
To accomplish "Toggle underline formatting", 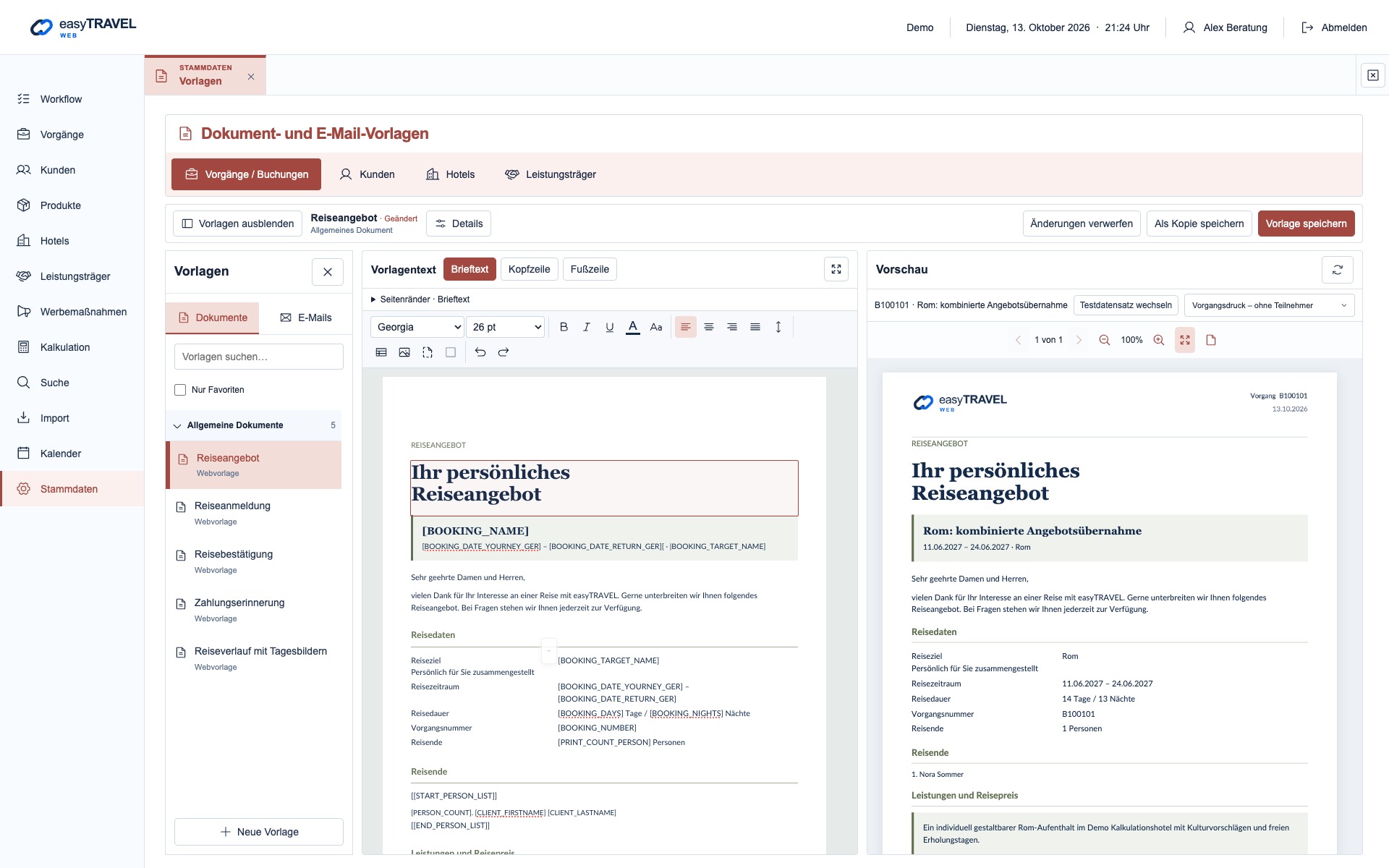I will pyautogui.click(x=610, y=327).
